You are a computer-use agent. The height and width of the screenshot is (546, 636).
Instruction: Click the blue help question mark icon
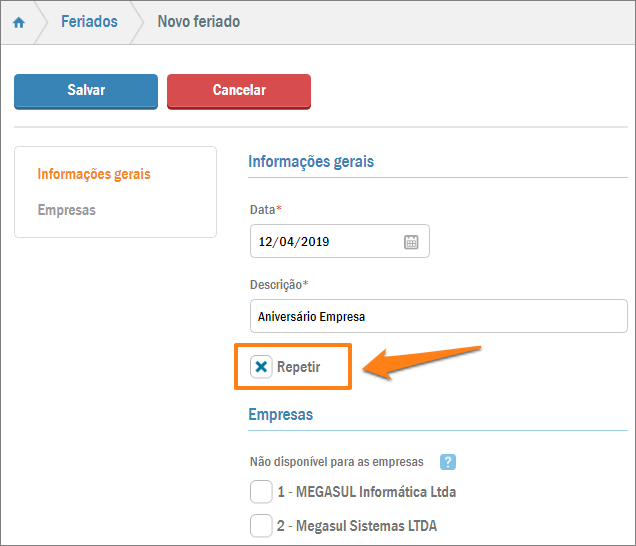coord(448,462)
